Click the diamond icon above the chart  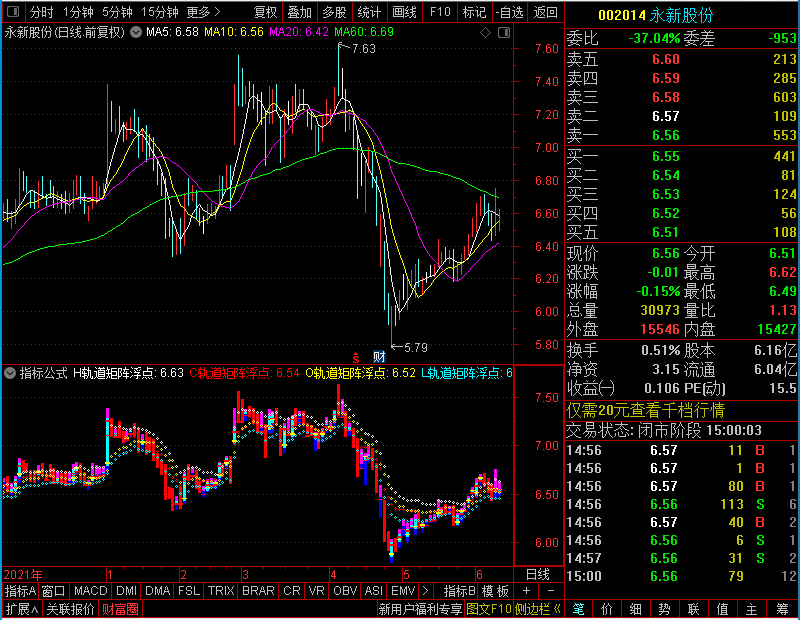point(485,33)
